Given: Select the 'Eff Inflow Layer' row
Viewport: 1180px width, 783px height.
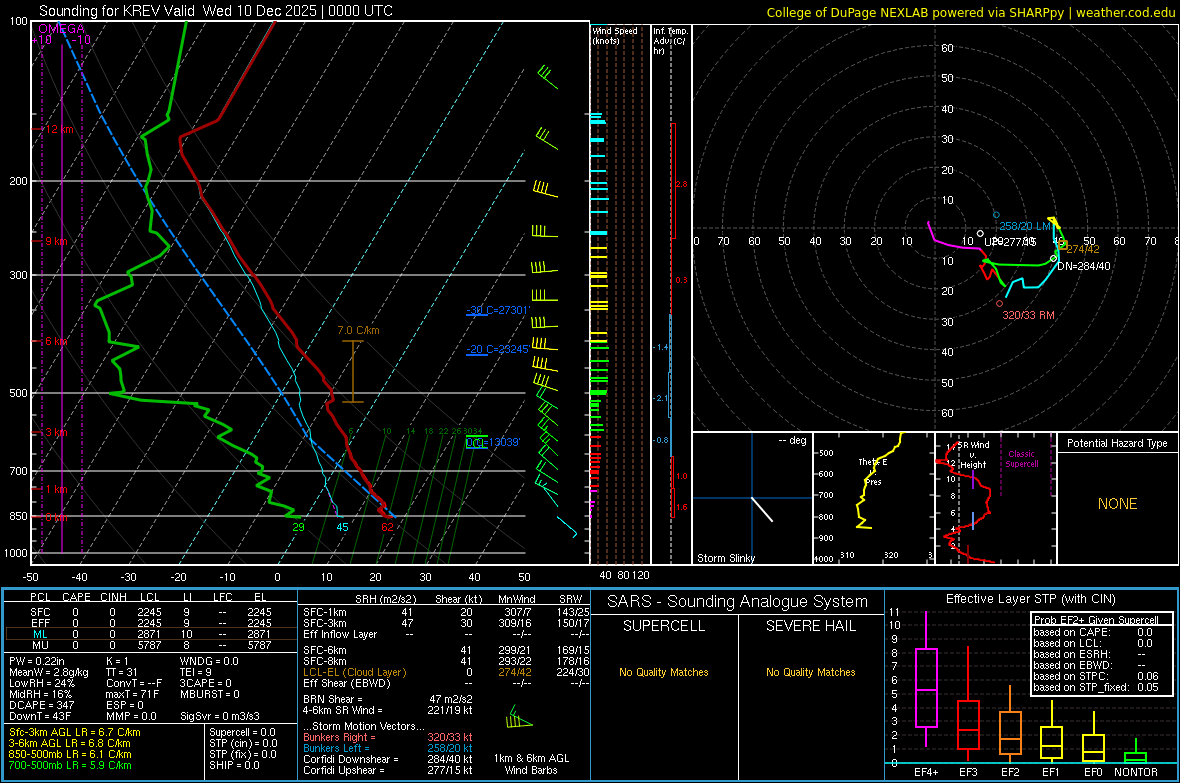Looking at the screenshot, I should (x=446, y=634).
